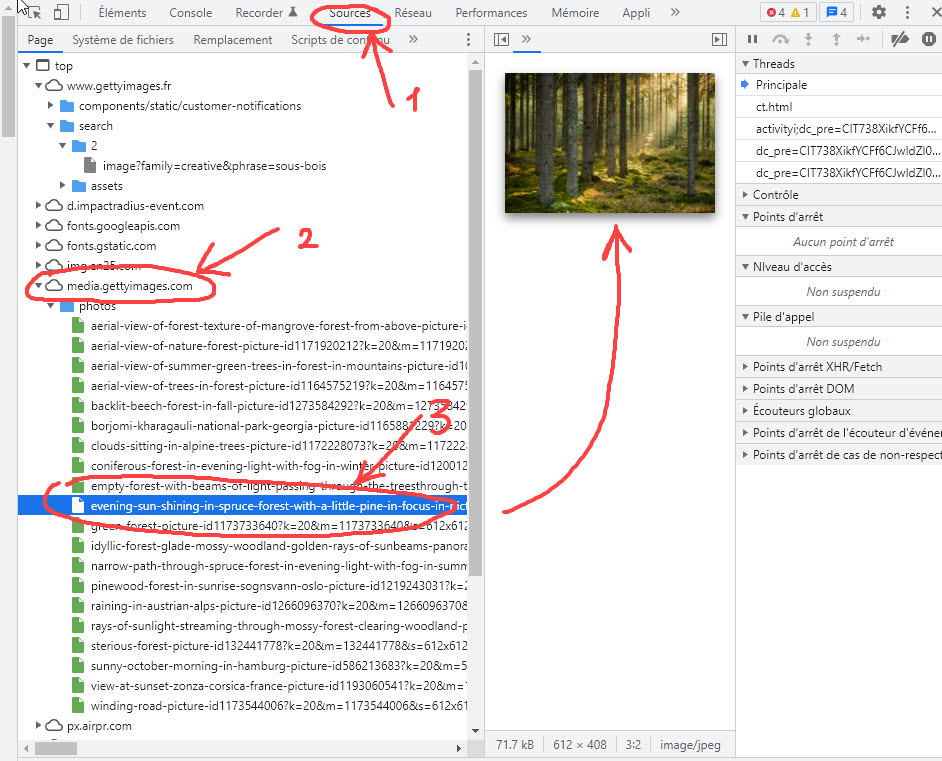942x761 pixels.
Task: Expand components/static/customer-notifications folder
Action: pos(50,106)
